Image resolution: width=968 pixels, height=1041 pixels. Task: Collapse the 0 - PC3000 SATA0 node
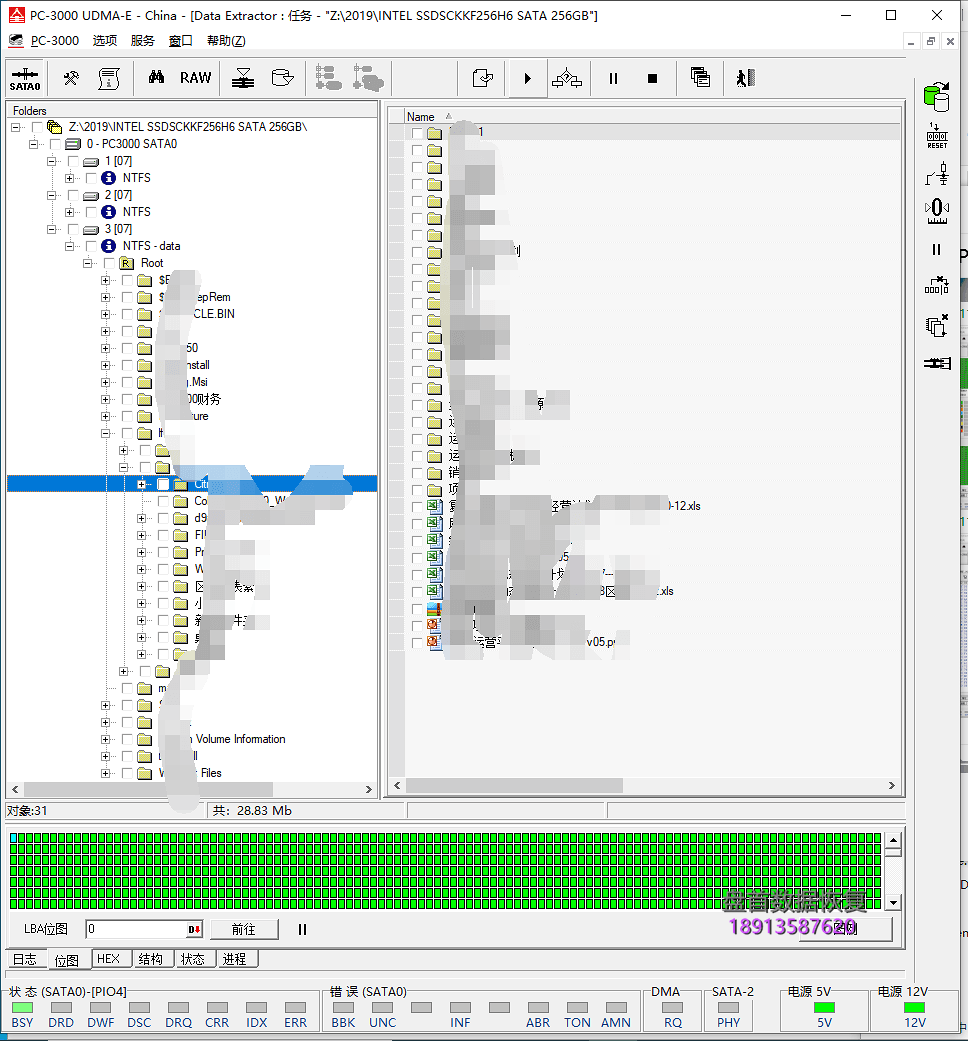click(33, 144)
